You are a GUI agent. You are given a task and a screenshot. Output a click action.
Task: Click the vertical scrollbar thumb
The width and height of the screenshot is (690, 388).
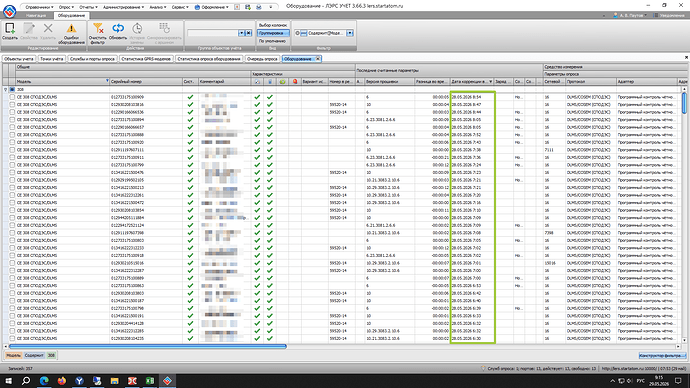[x=684, y=102]
